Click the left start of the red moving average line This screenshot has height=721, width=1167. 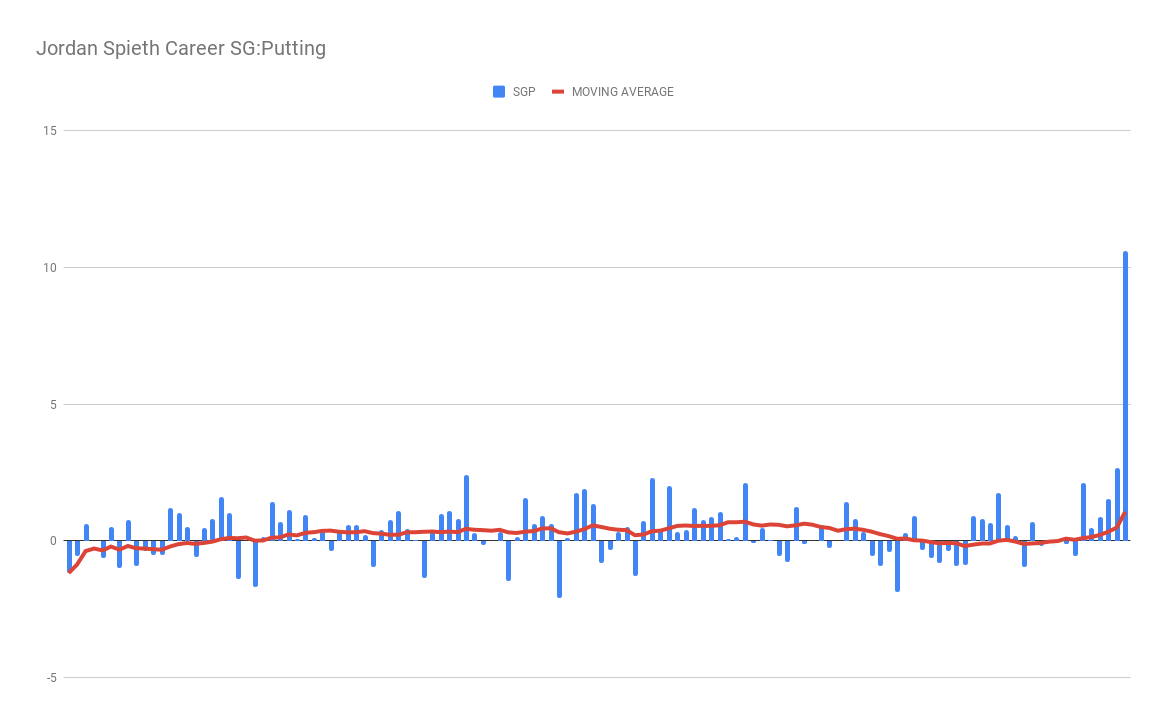coord(69,571)
